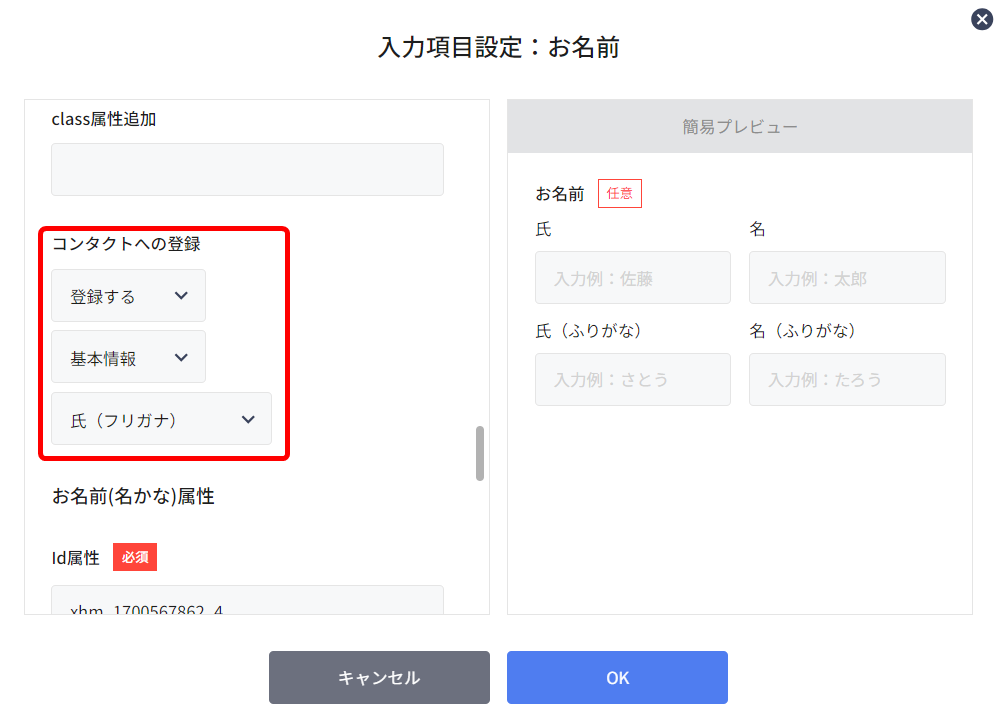Click the chevron arrow beside 氏（フリガナ）
This screenshot has height=720, width=999.
[x=248, y=419]
